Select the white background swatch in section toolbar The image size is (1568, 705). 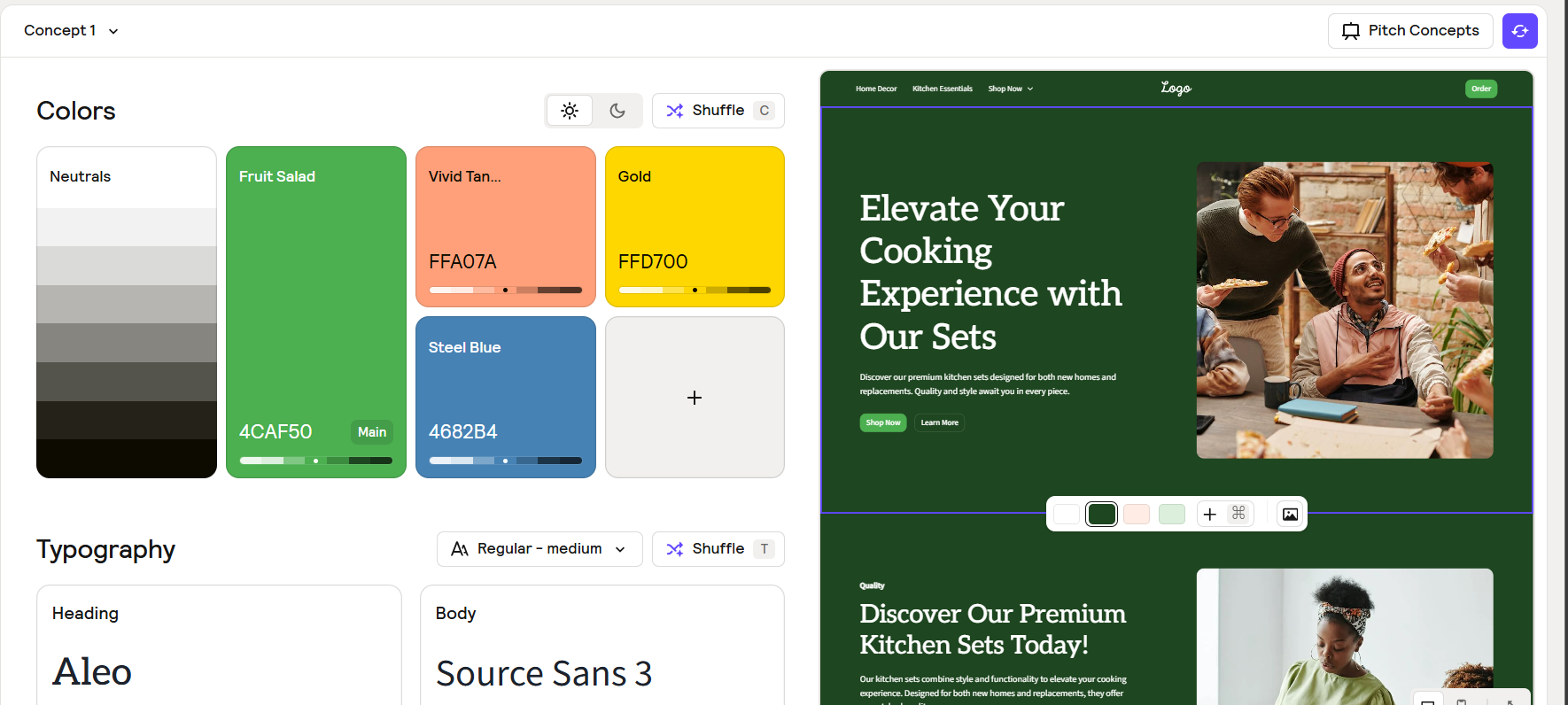tap(1067, 514)
